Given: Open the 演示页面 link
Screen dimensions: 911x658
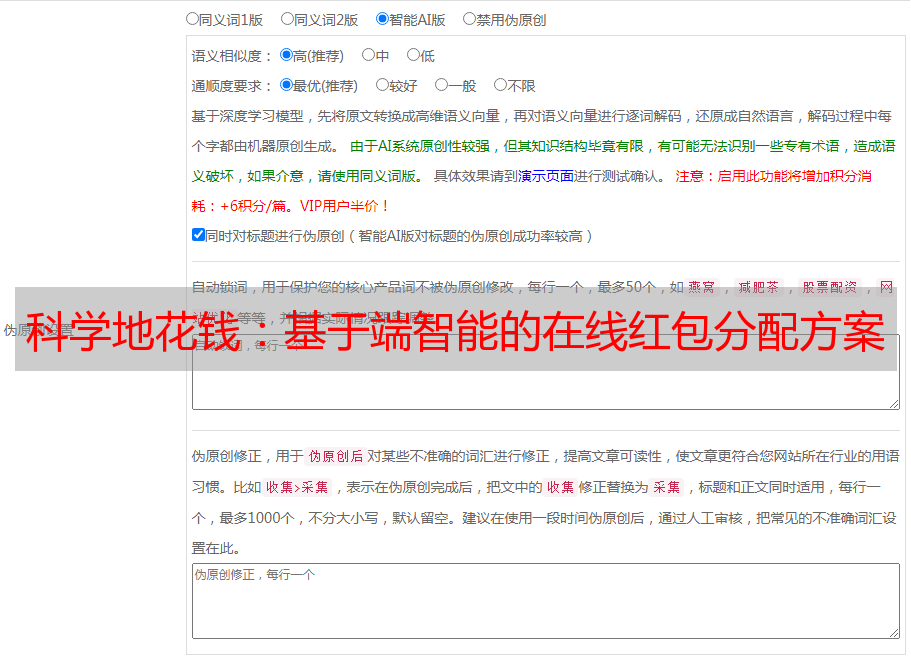Looking at the screenshot, I should point(546,176).
